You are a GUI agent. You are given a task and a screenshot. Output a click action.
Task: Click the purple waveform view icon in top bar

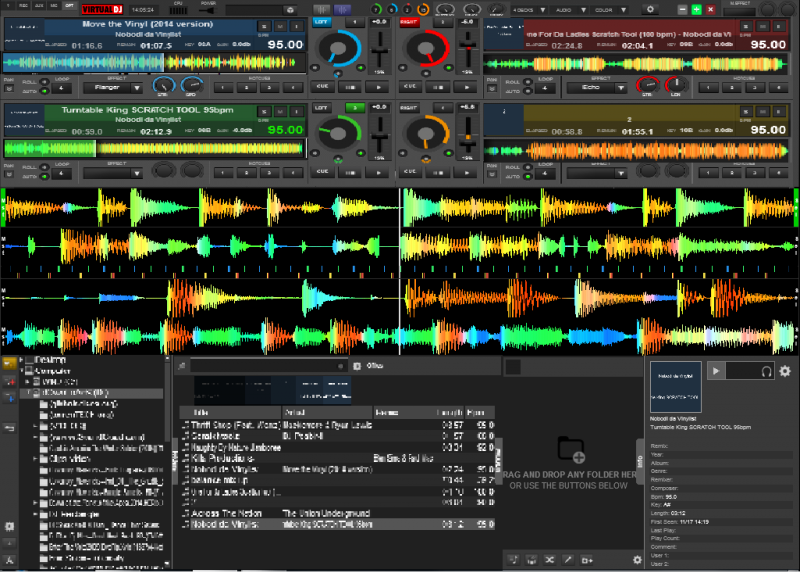342,10
